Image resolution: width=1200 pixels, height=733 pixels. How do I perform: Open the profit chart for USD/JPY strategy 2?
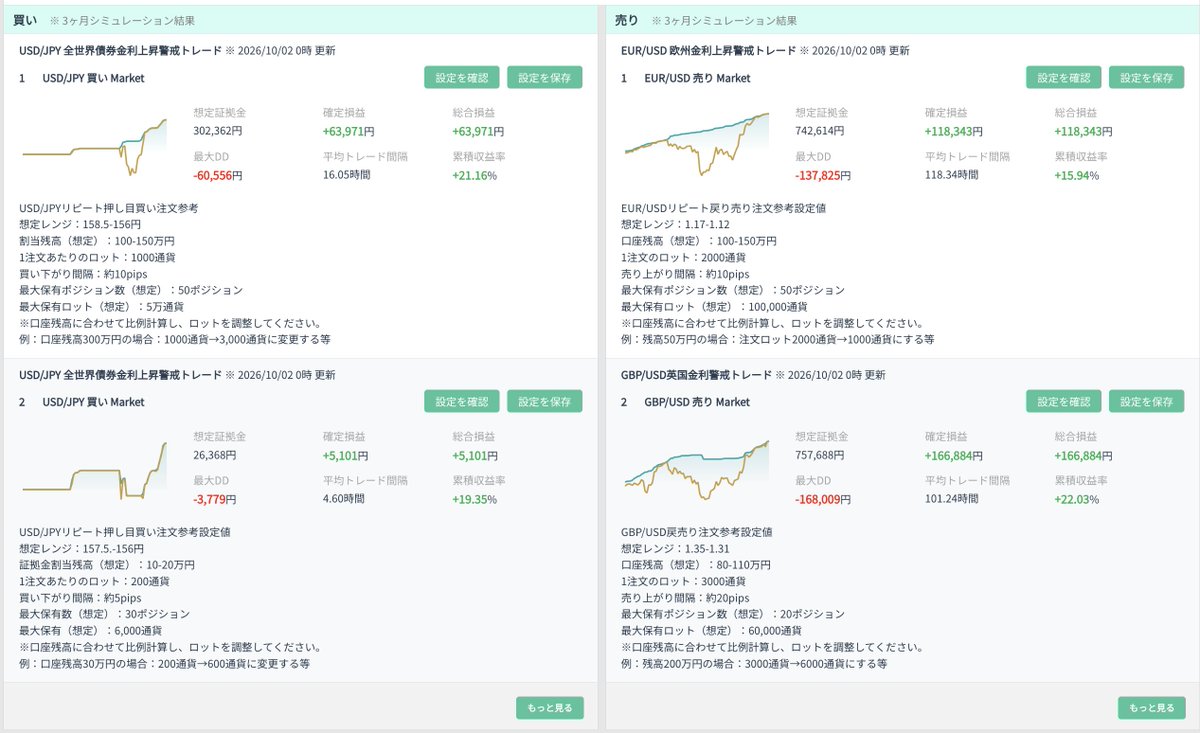(94, 468)
